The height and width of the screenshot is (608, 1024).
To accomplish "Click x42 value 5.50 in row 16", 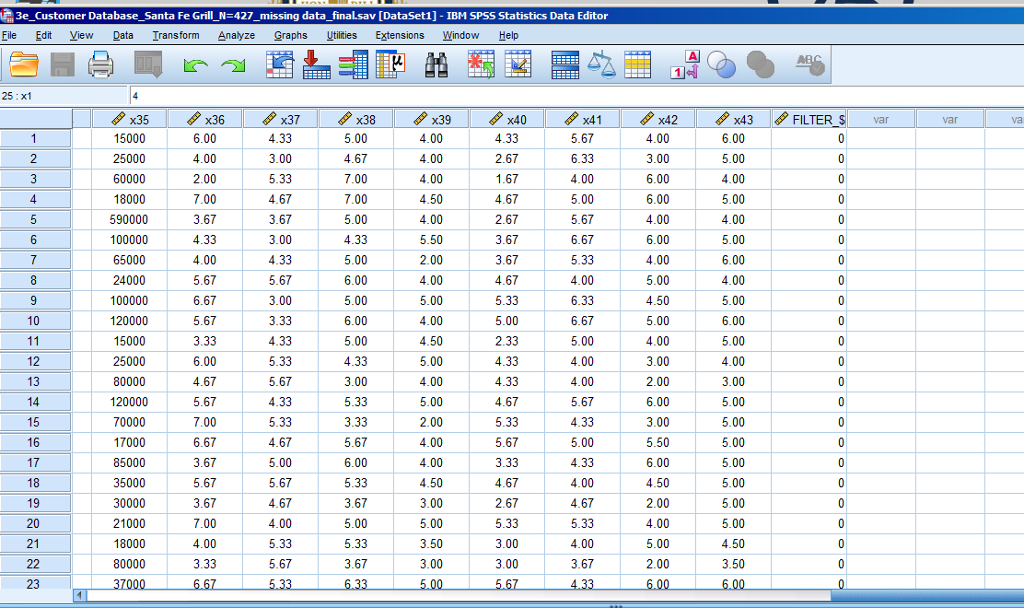I will click(658, 442).
